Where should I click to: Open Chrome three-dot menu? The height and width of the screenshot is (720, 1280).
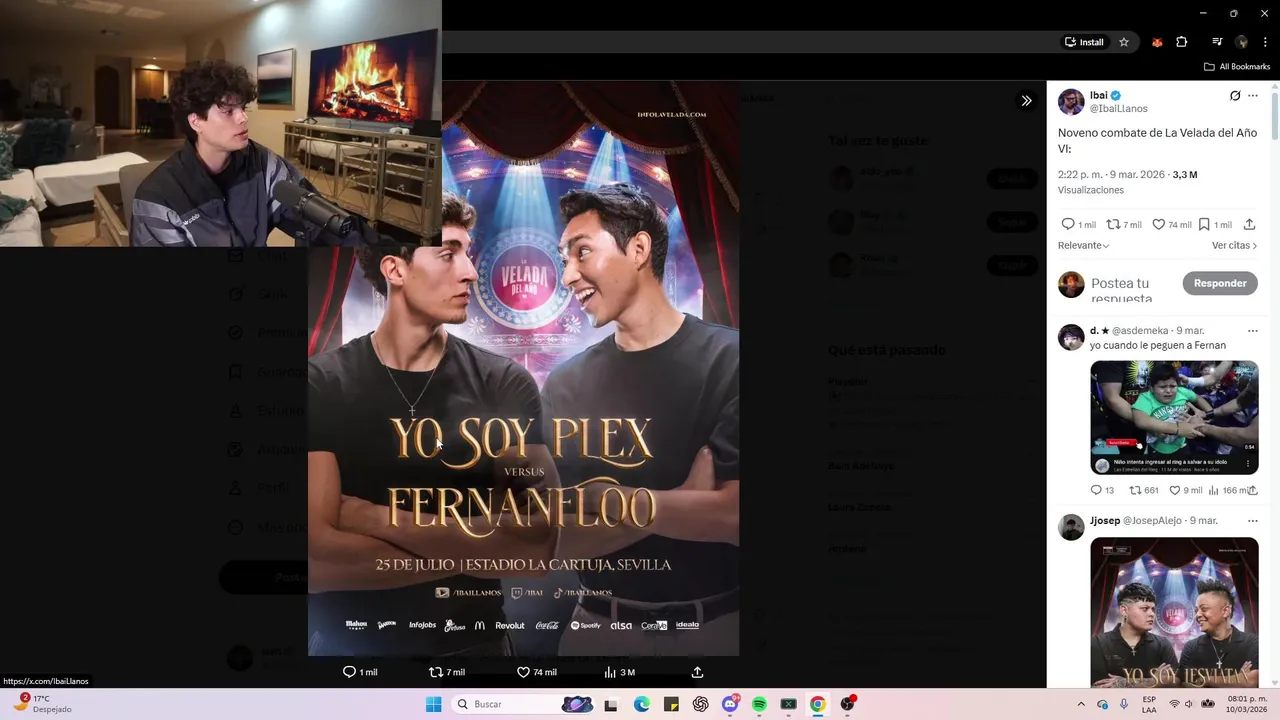click(x=1265, y=42)
